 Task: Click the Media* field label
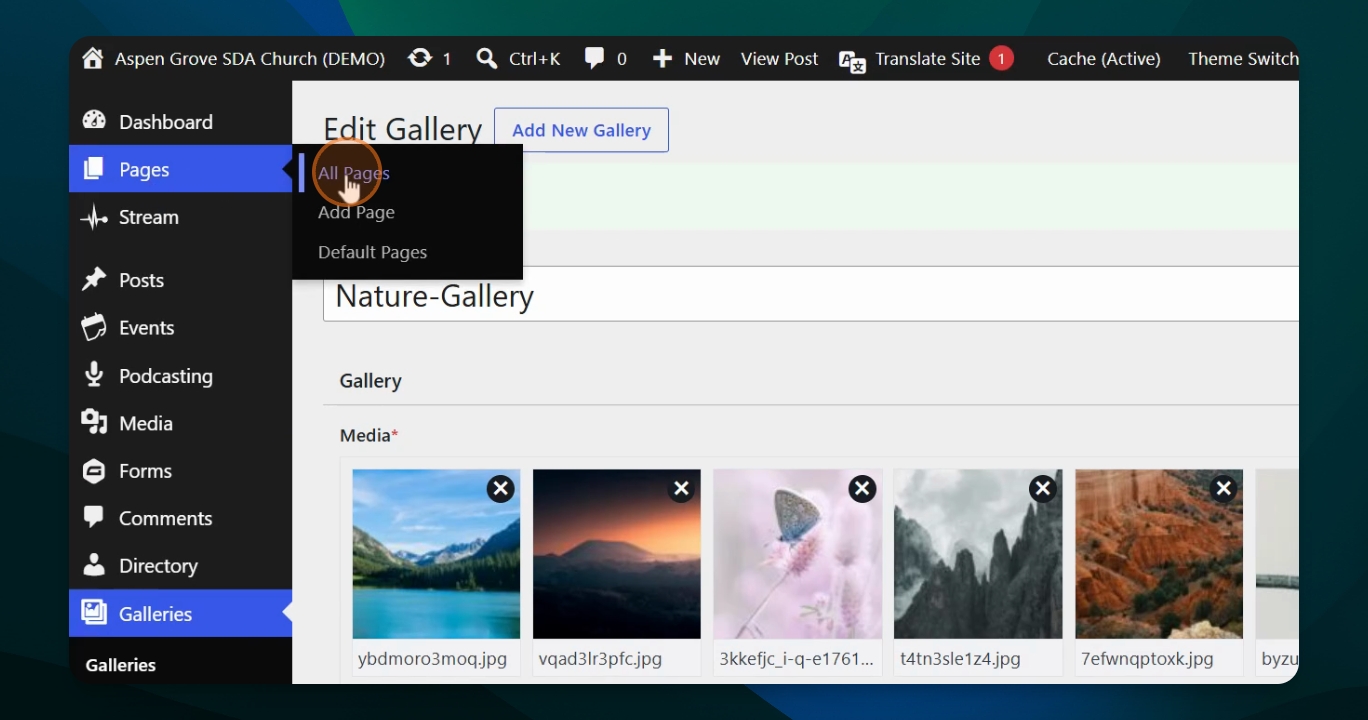369,435
